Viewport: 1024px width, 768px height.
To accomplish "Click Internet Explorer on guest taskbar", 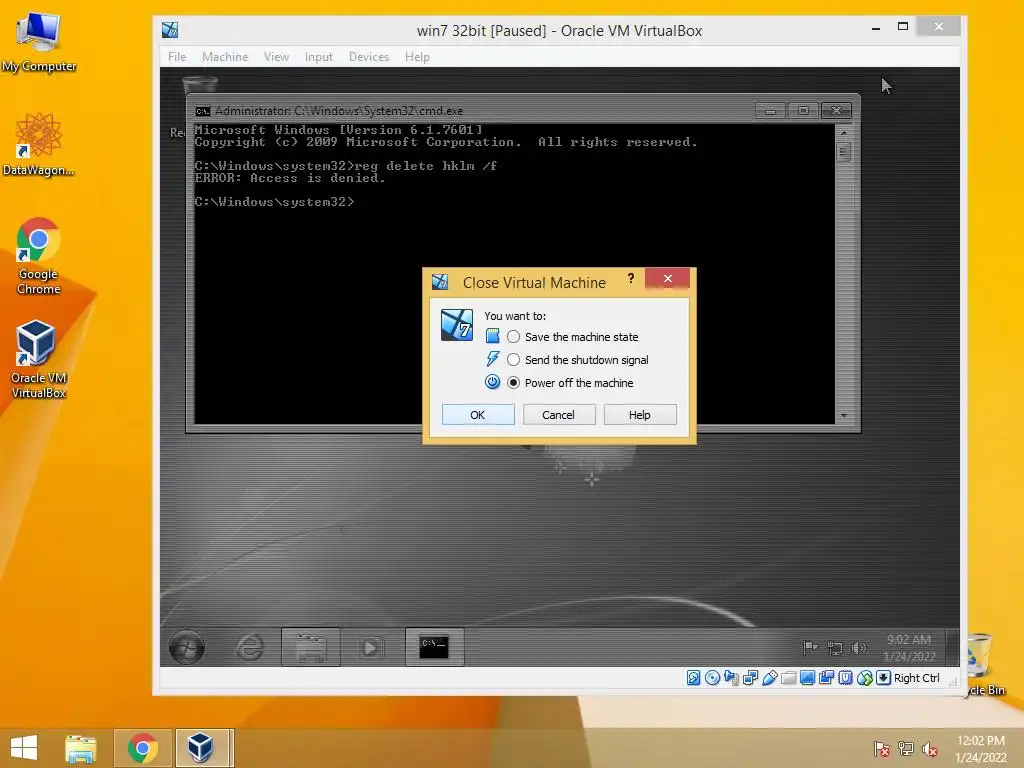I will pos(249,647).
